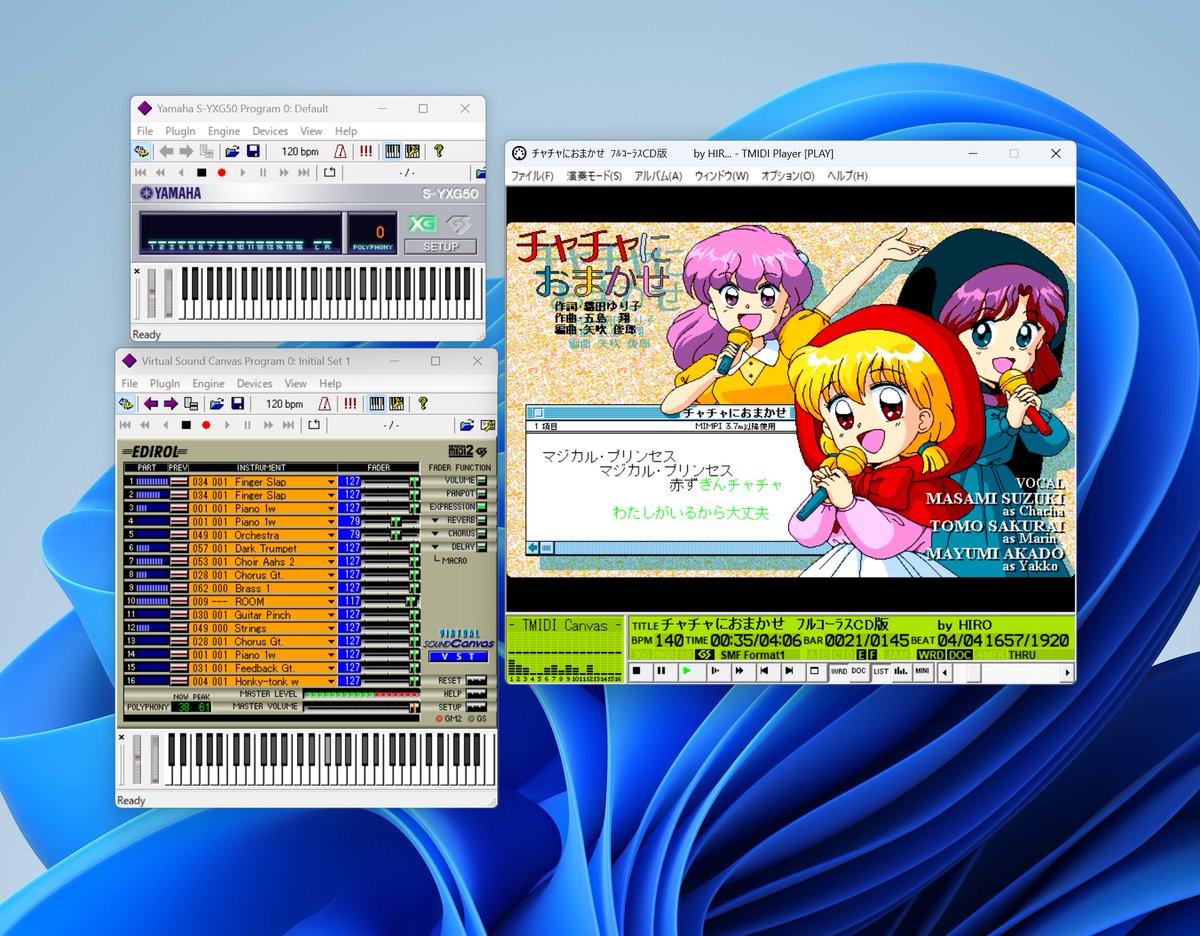Image resolution: width=1200 pixels, height=936 pixels.
Task: Click the open-folder icon in the Yamaha toolbar
Action: pos(232,151)
